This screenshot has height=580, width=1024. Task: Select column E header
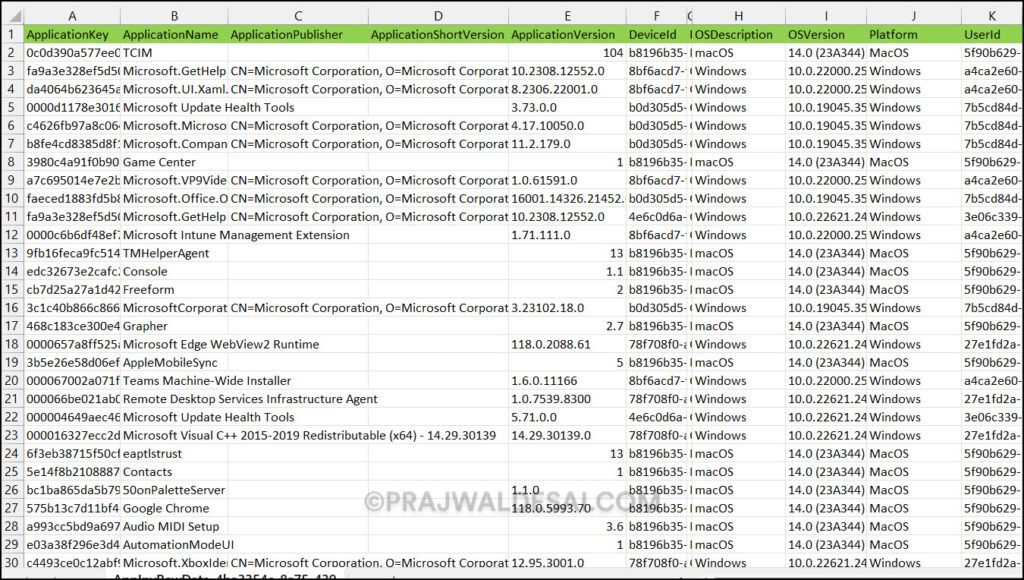click(x=568, y=16)
